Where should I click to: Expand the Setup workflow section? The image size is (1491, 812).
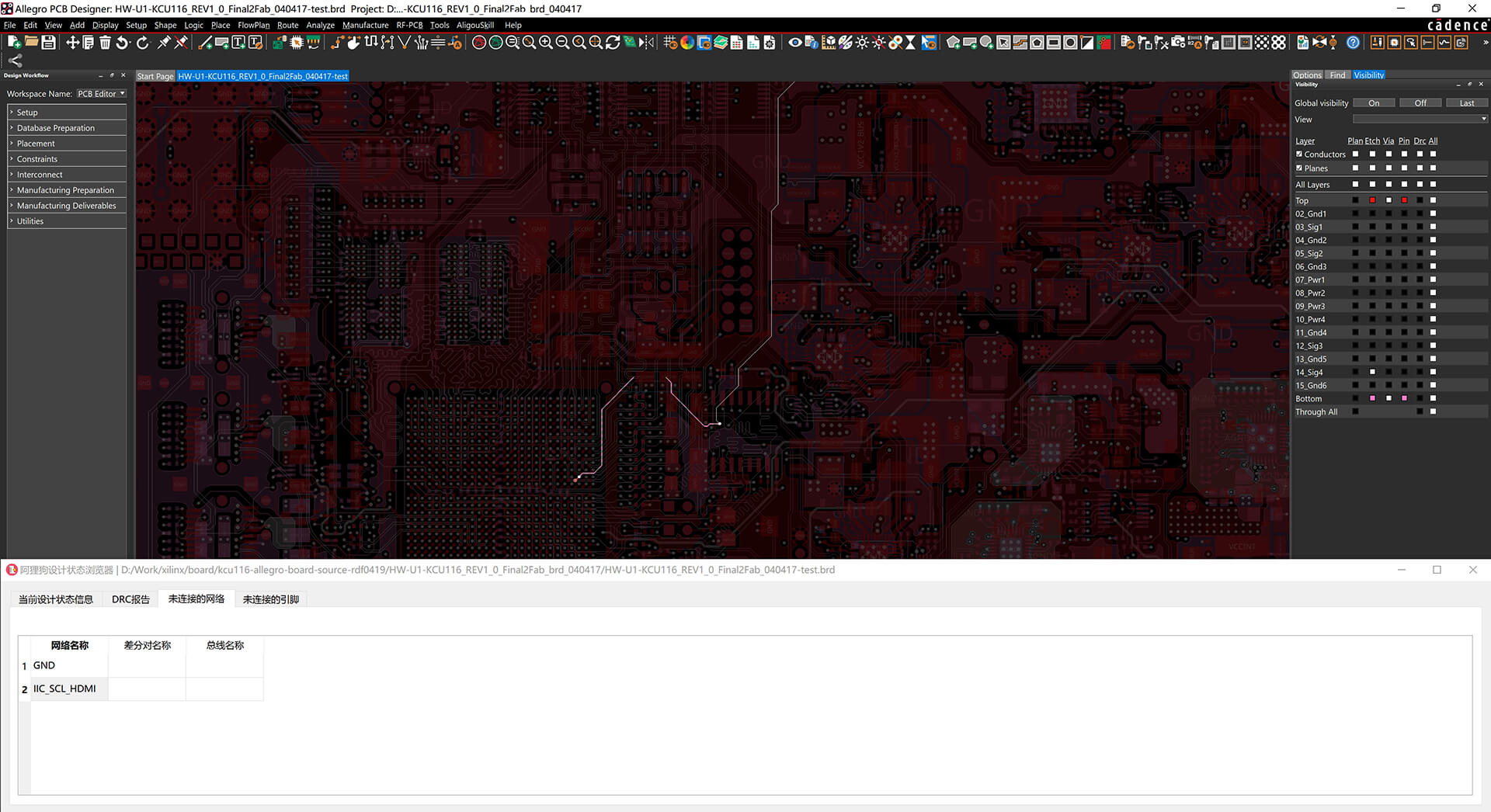67,112
